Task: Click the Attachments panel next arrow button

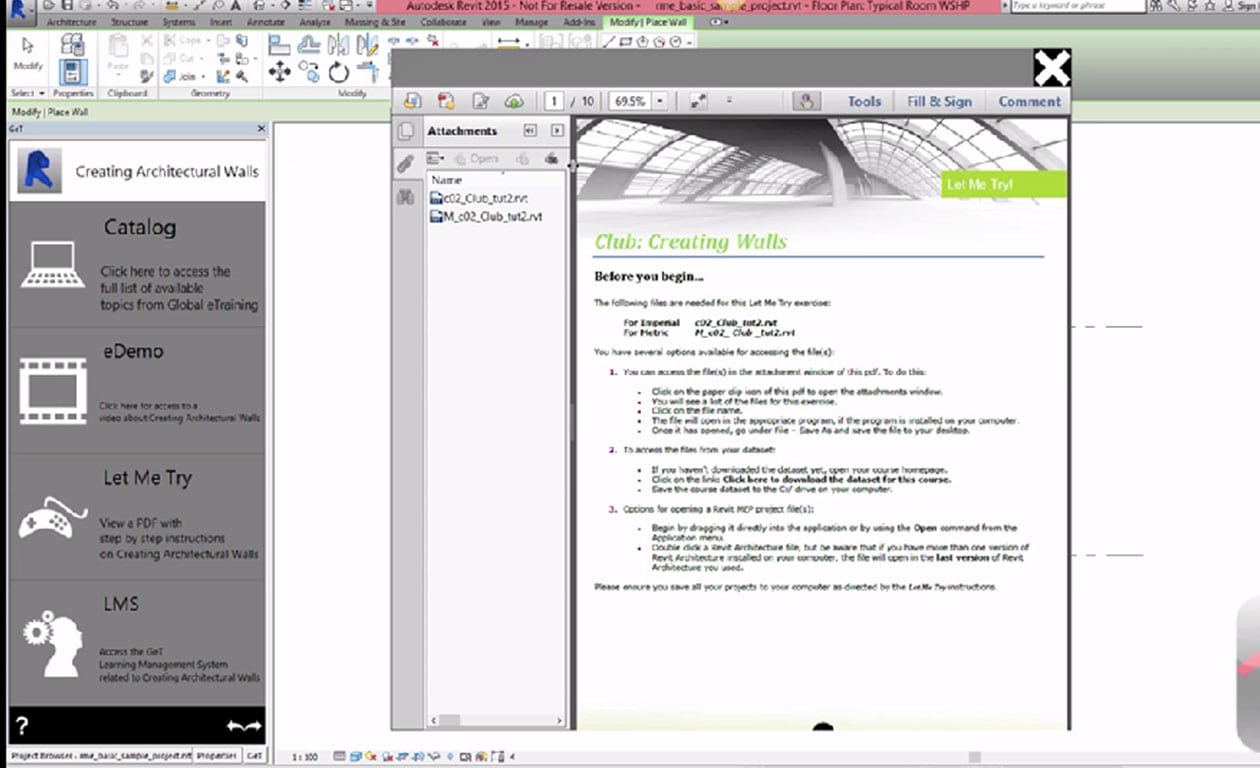Action: [557, 131]
